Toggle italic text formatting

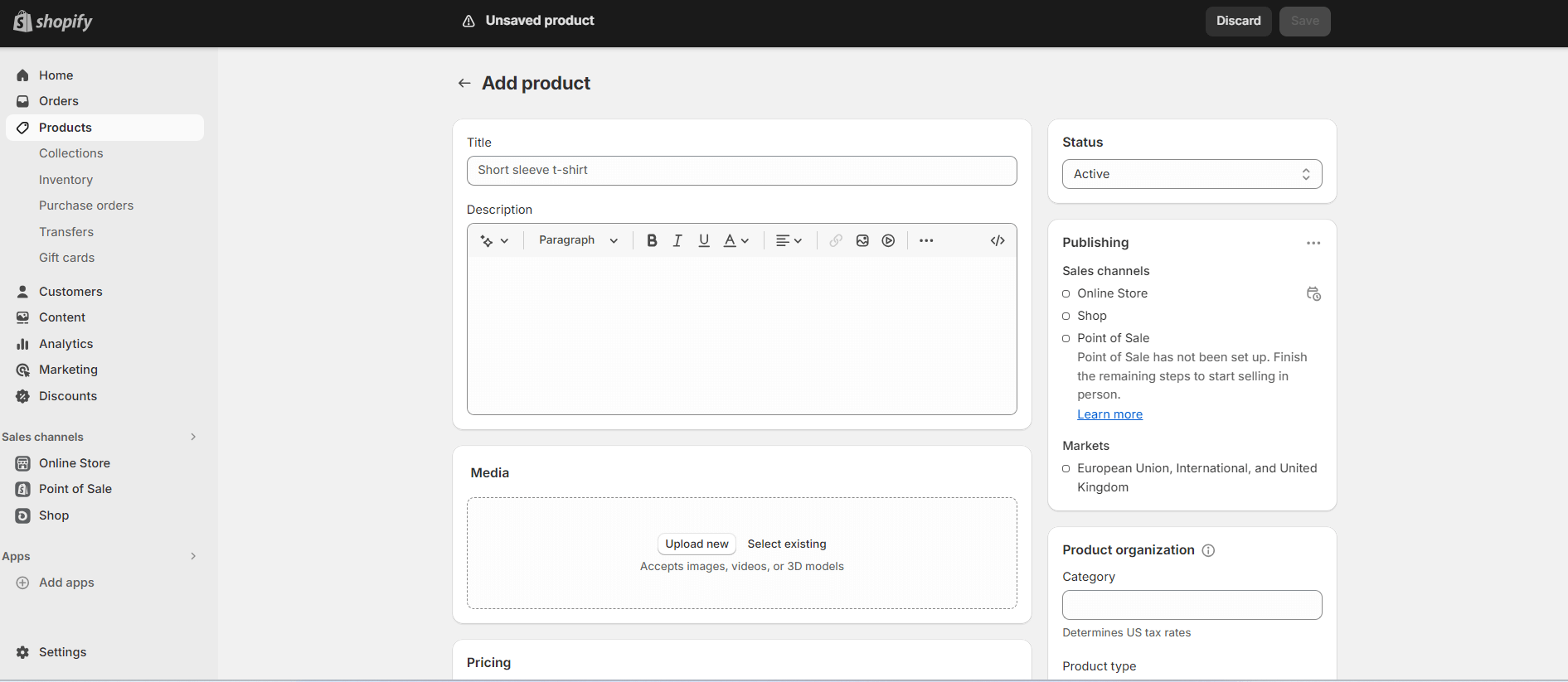677,240
